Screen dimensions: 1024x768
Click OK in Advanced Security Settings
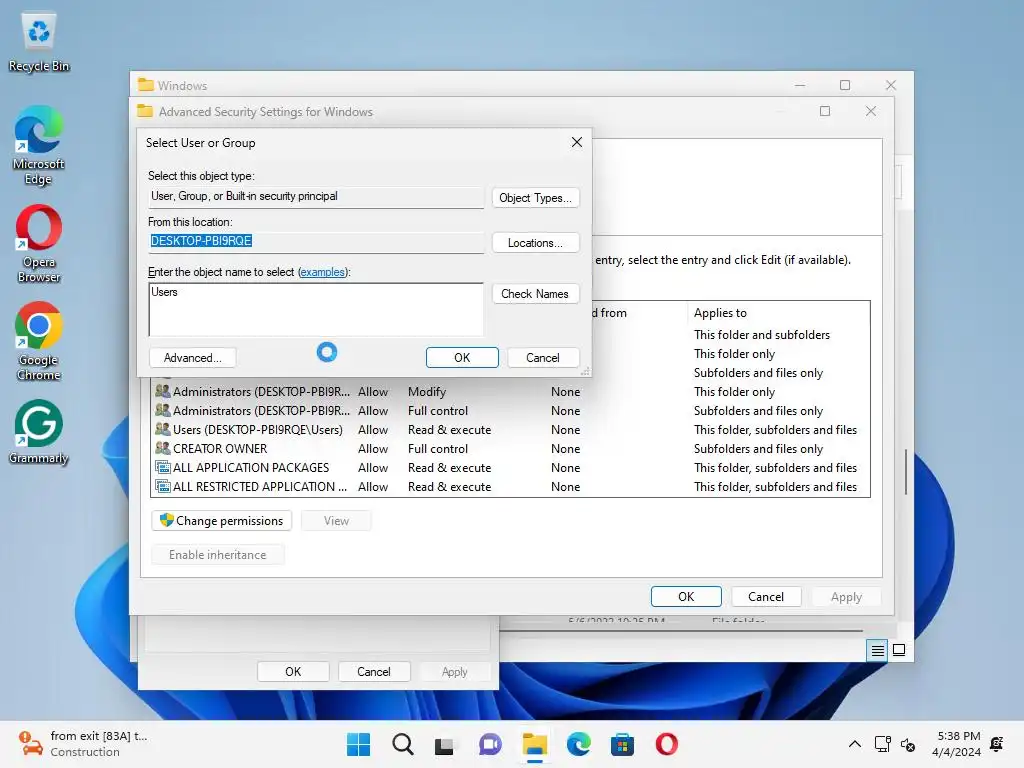click(686, 597)
